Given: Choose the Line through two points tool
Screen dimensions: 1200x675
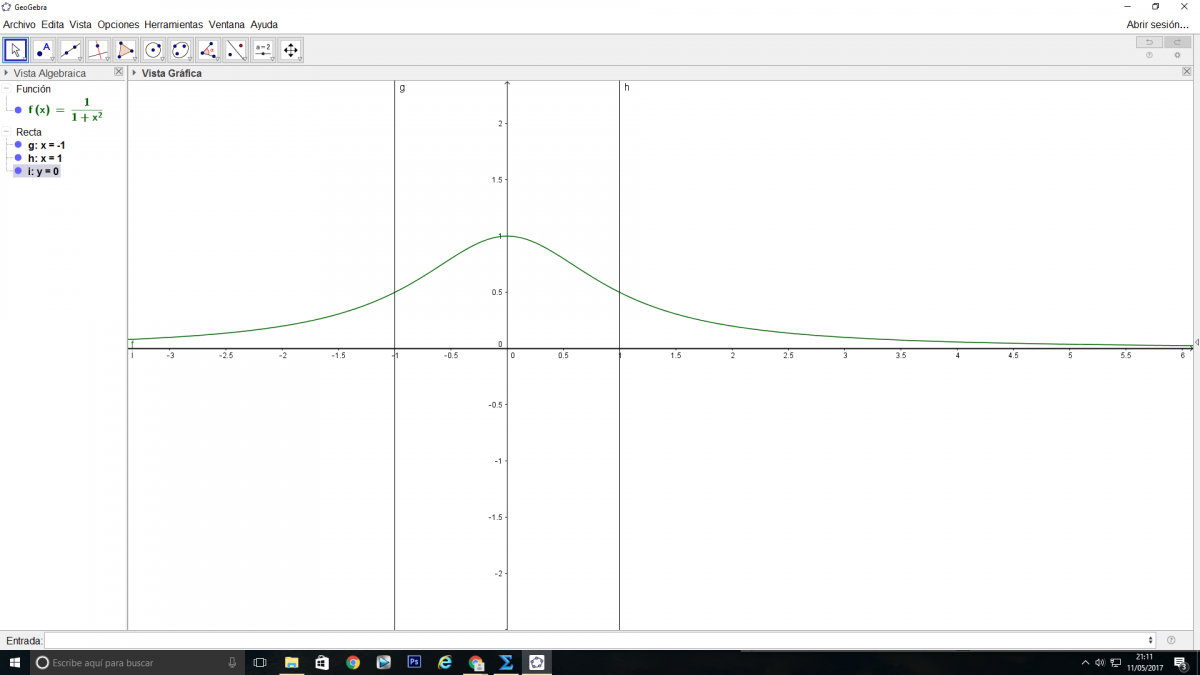Looking at the screenshot, I should tap(71, 50).
